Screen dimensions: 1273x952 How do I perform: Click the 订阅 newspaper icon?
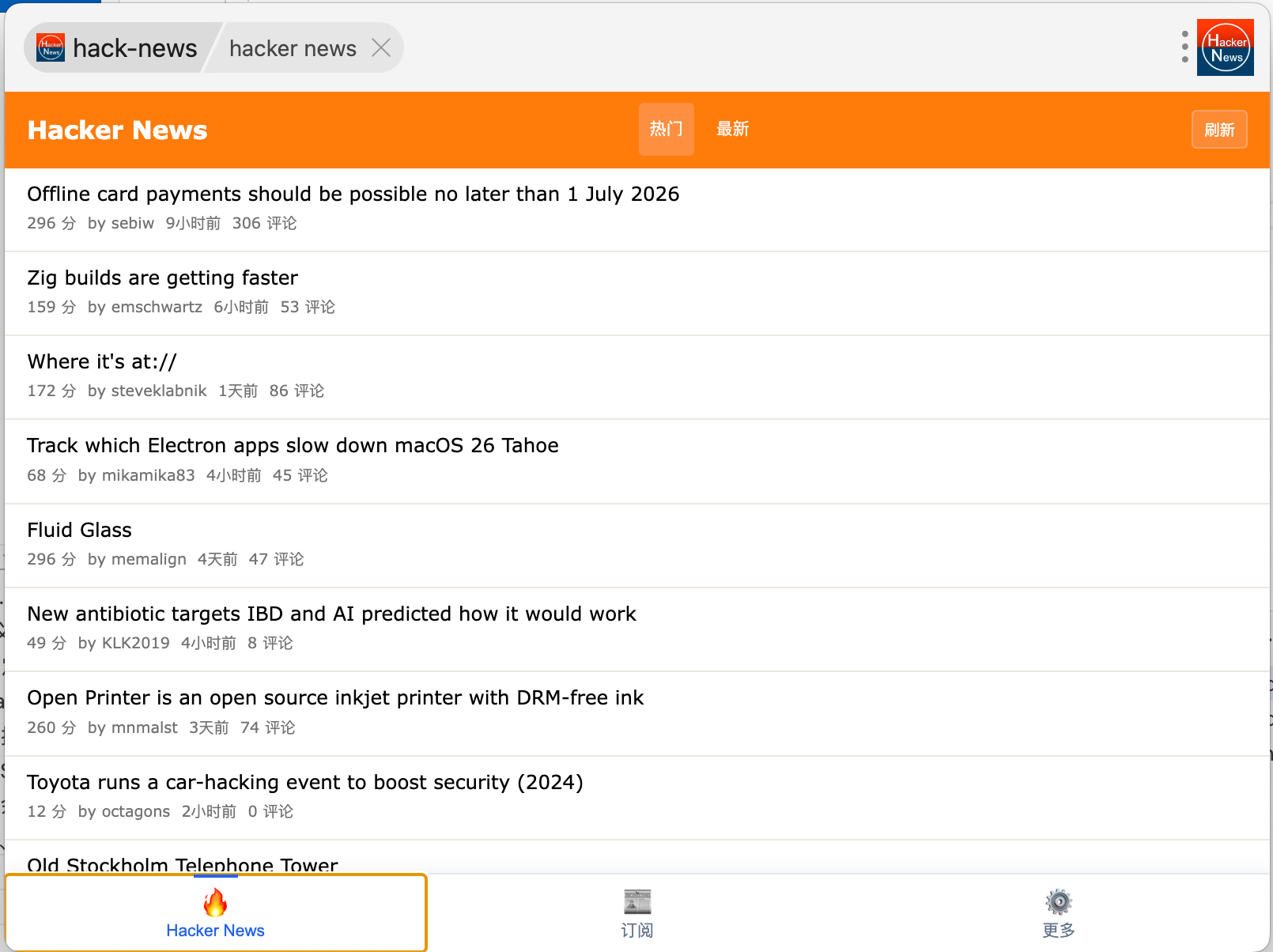637,901
